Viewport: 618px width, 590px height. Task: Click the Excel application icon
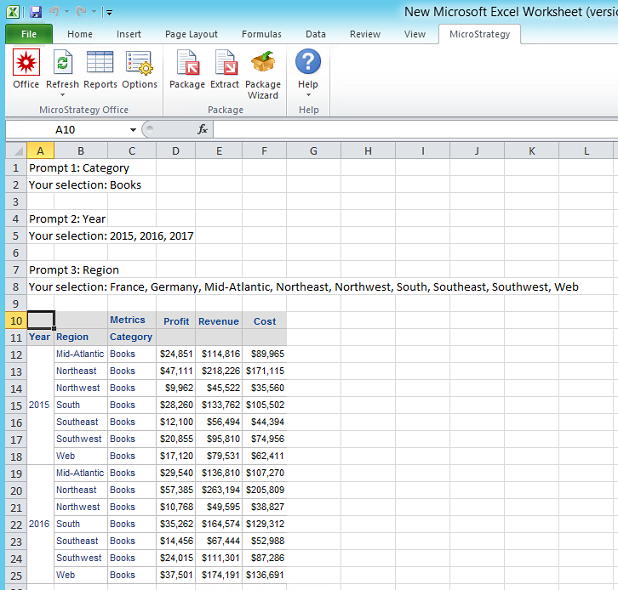[13, 12]
